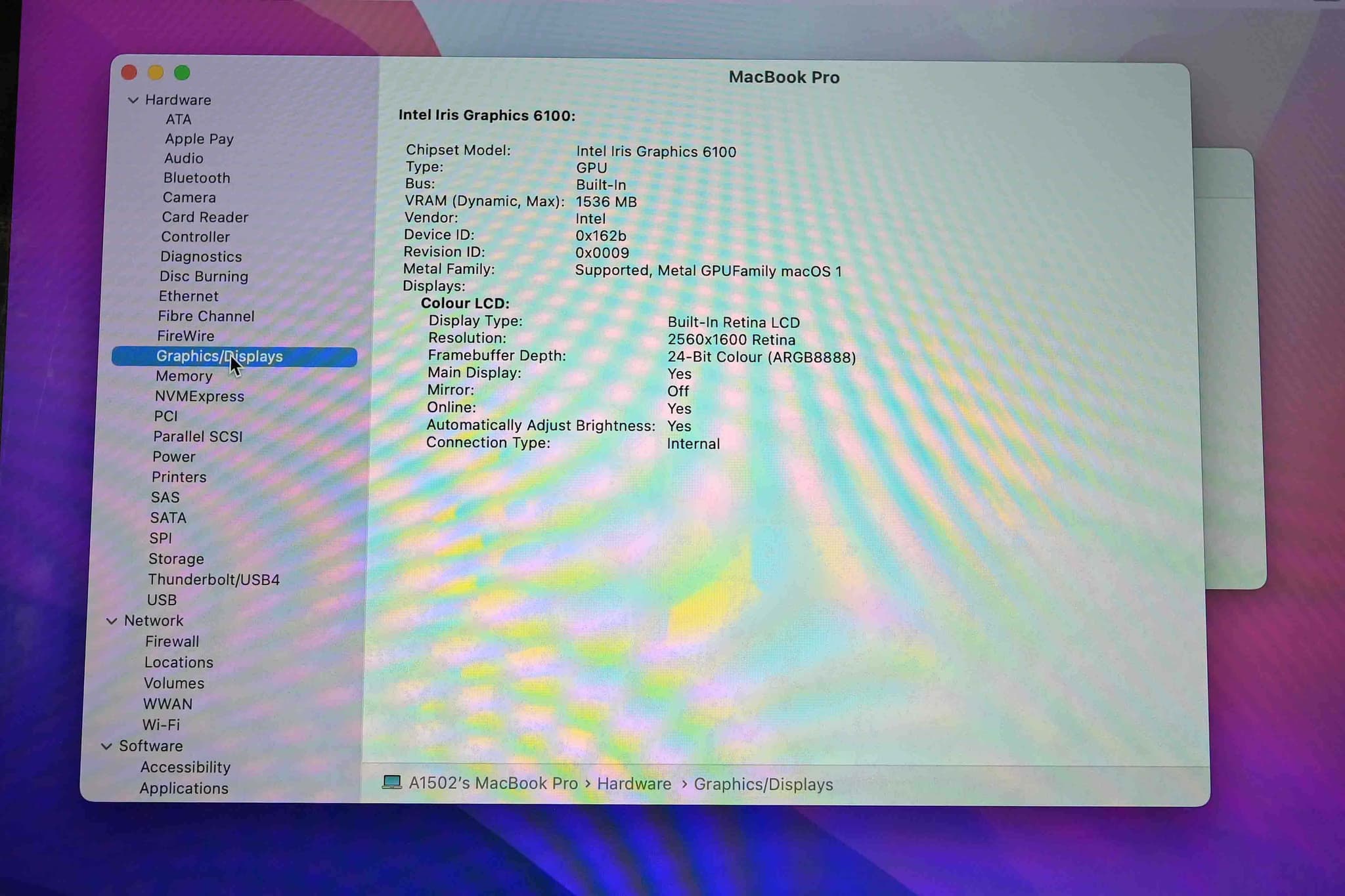Select Parallel SCSI in the sidebar

point(198,437)
